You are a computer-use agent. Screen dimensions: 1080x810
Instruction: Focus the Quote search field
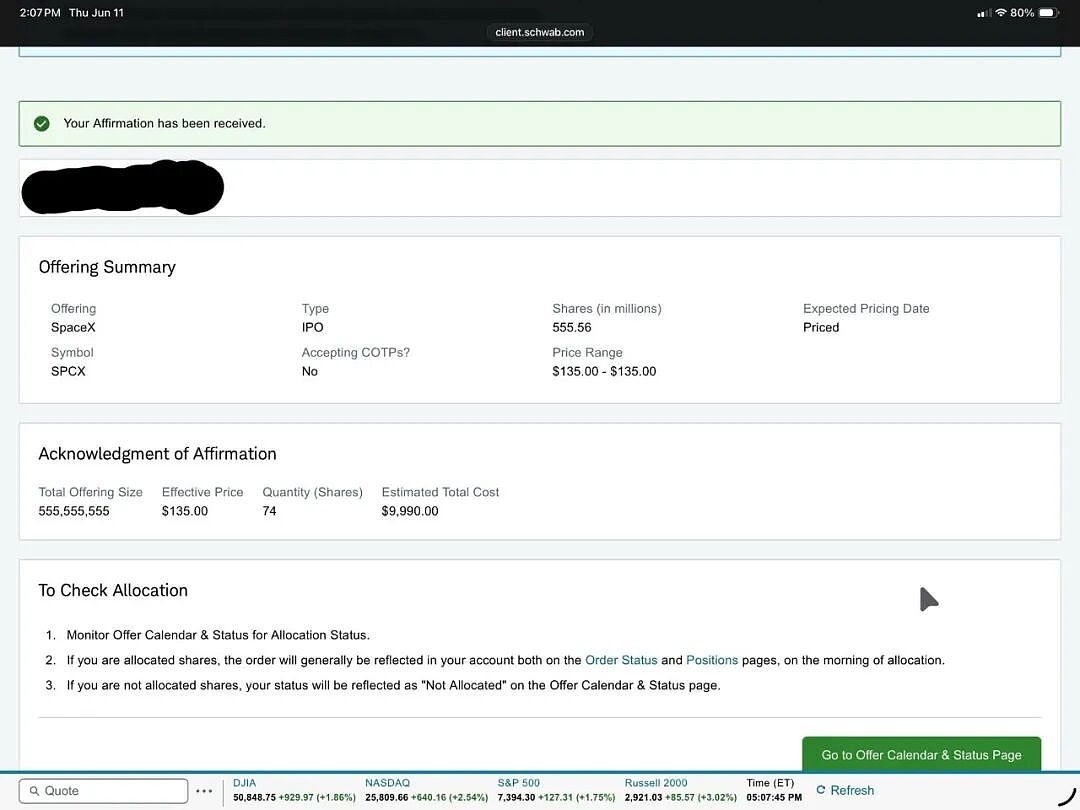click(x=103, y=791)
